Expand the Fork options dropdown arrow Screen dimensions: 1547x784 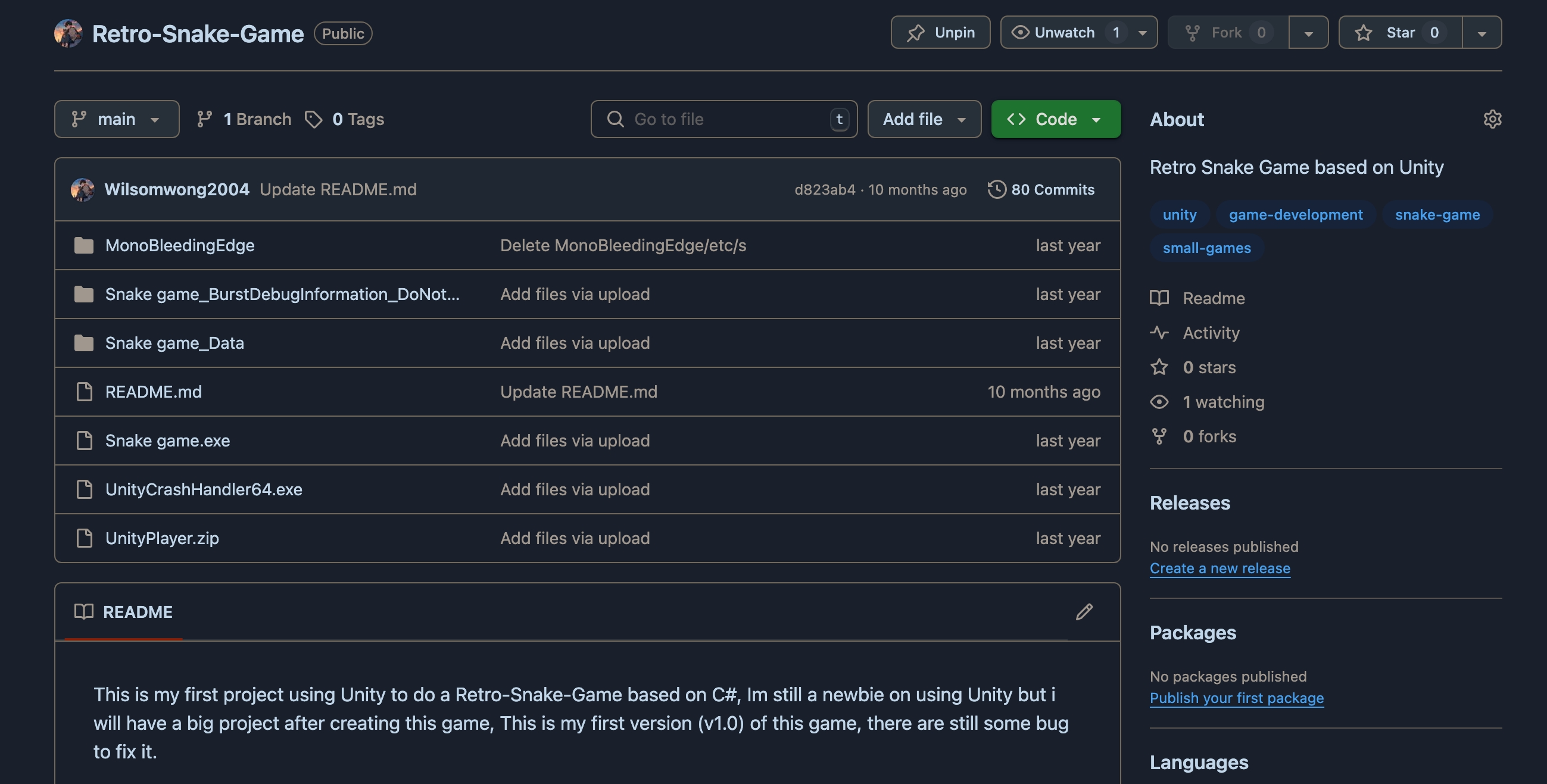point(1308,33)
